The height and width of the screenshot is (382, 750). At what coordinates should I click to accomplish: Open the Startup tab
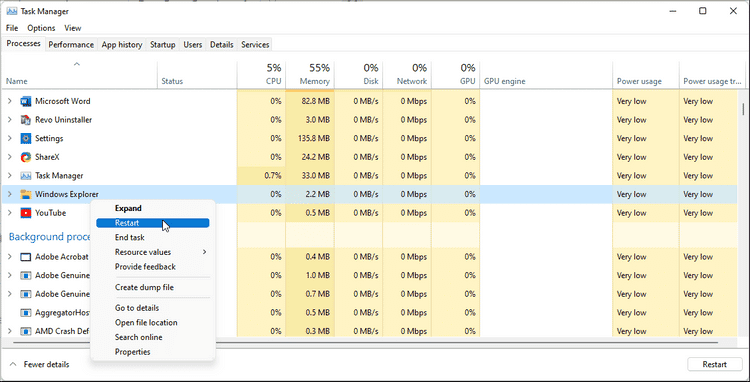tap(163, 44)
